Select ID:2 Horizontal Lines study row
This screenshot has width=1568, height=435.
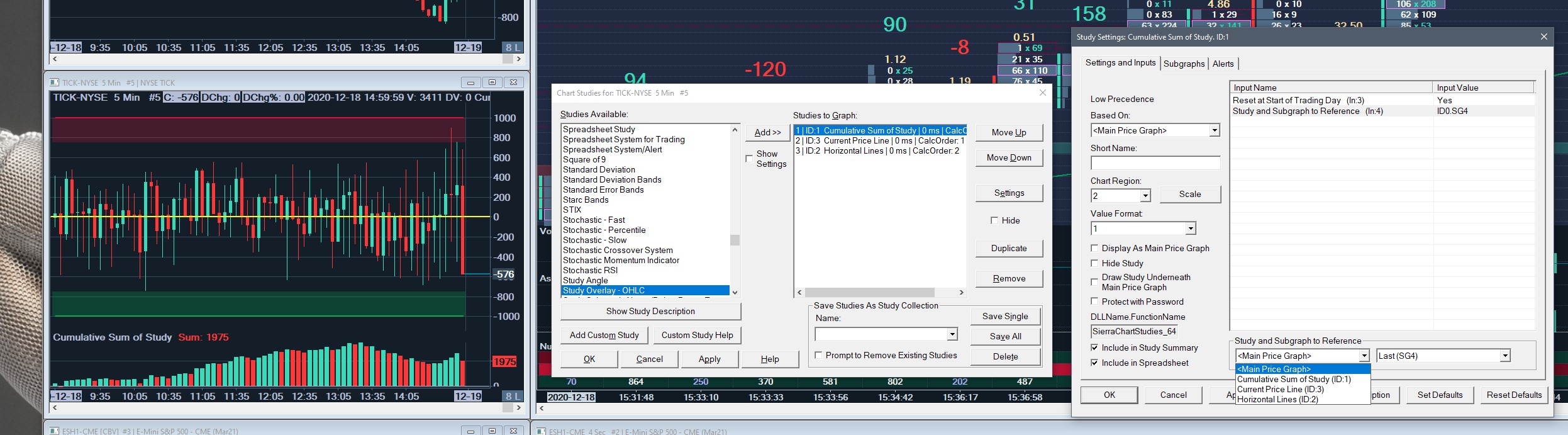click(880, 150)
